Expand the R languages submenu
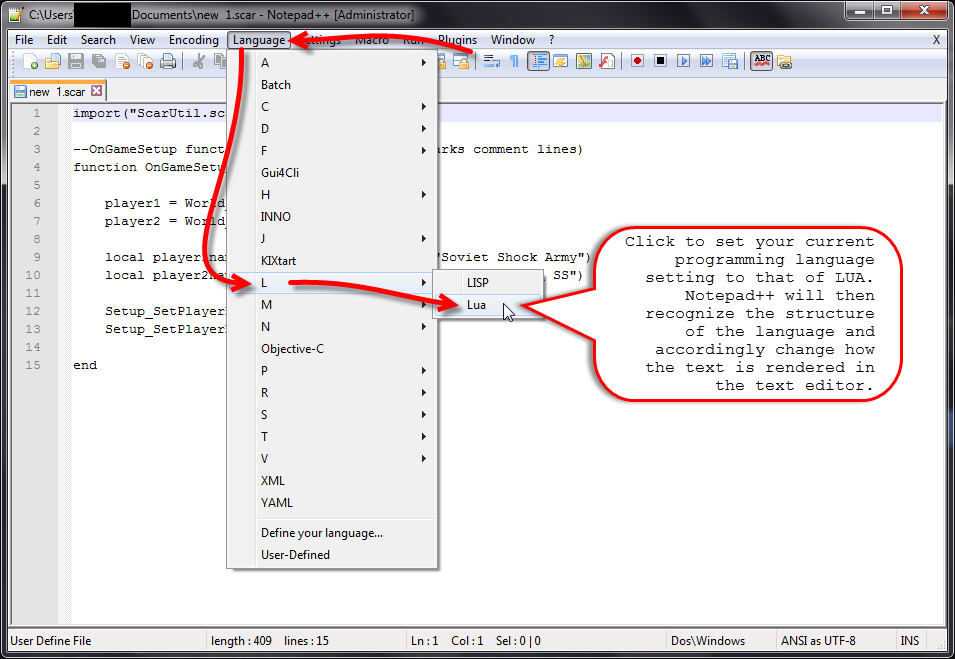The width and height of the screenshot is (955, 659). tap(343, 392)
